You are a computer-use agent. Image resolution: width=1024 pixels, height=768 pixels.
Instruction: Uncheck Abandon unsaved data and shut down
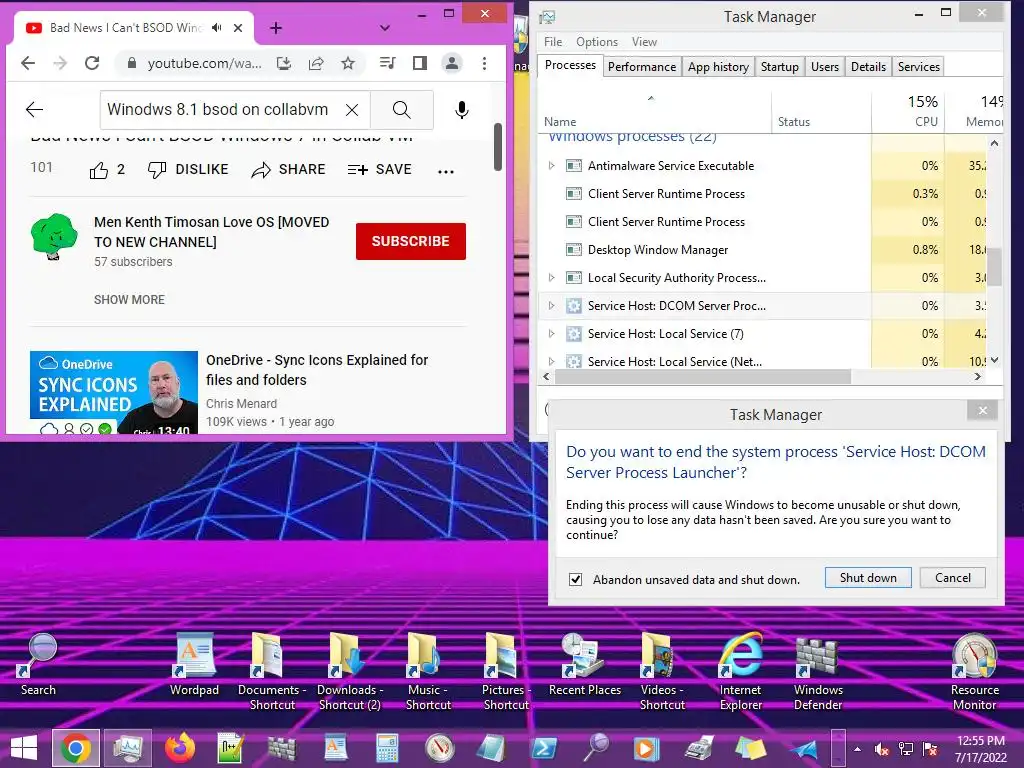pyautogui.click(x=575, y=579)
